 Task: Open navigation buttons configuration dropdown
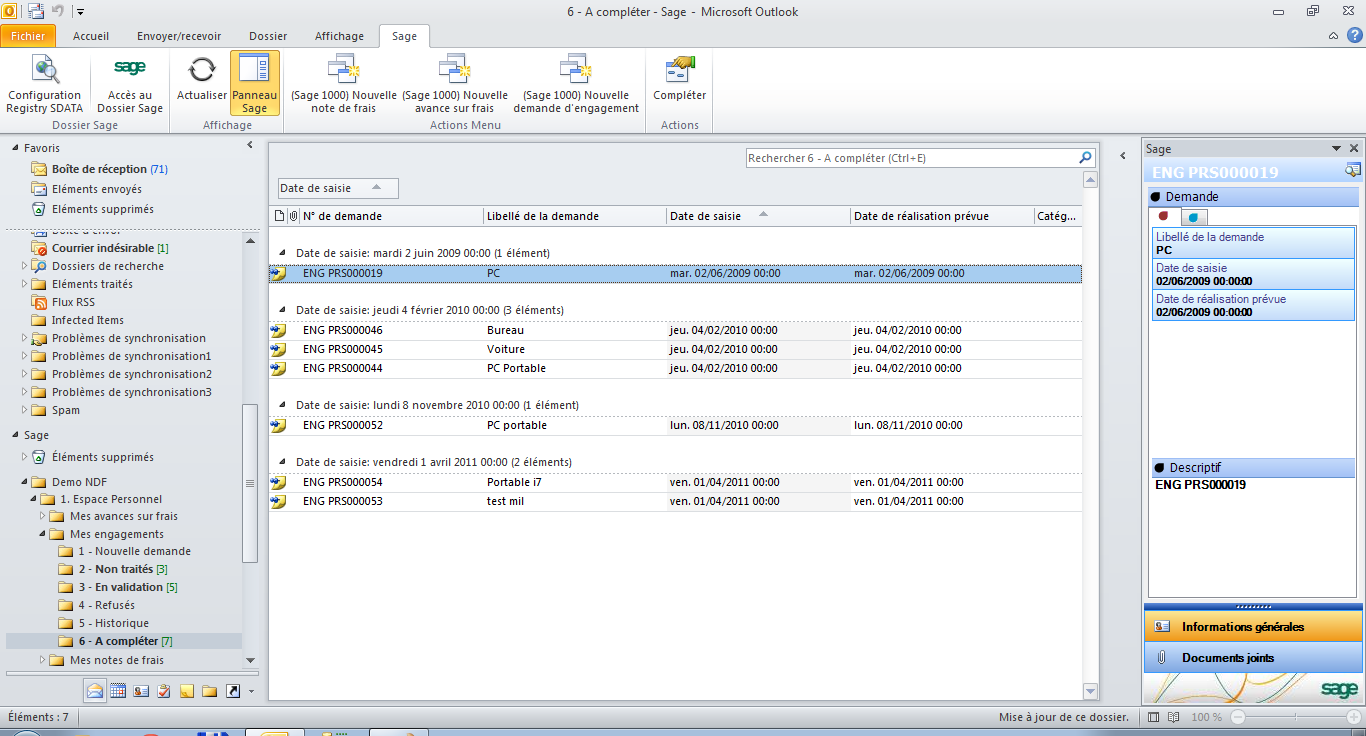click(251, 691)
